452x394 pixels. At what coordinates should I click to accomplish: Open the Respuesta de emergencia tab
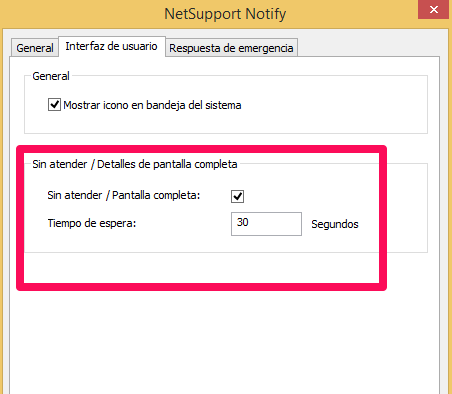click(231, 48)
